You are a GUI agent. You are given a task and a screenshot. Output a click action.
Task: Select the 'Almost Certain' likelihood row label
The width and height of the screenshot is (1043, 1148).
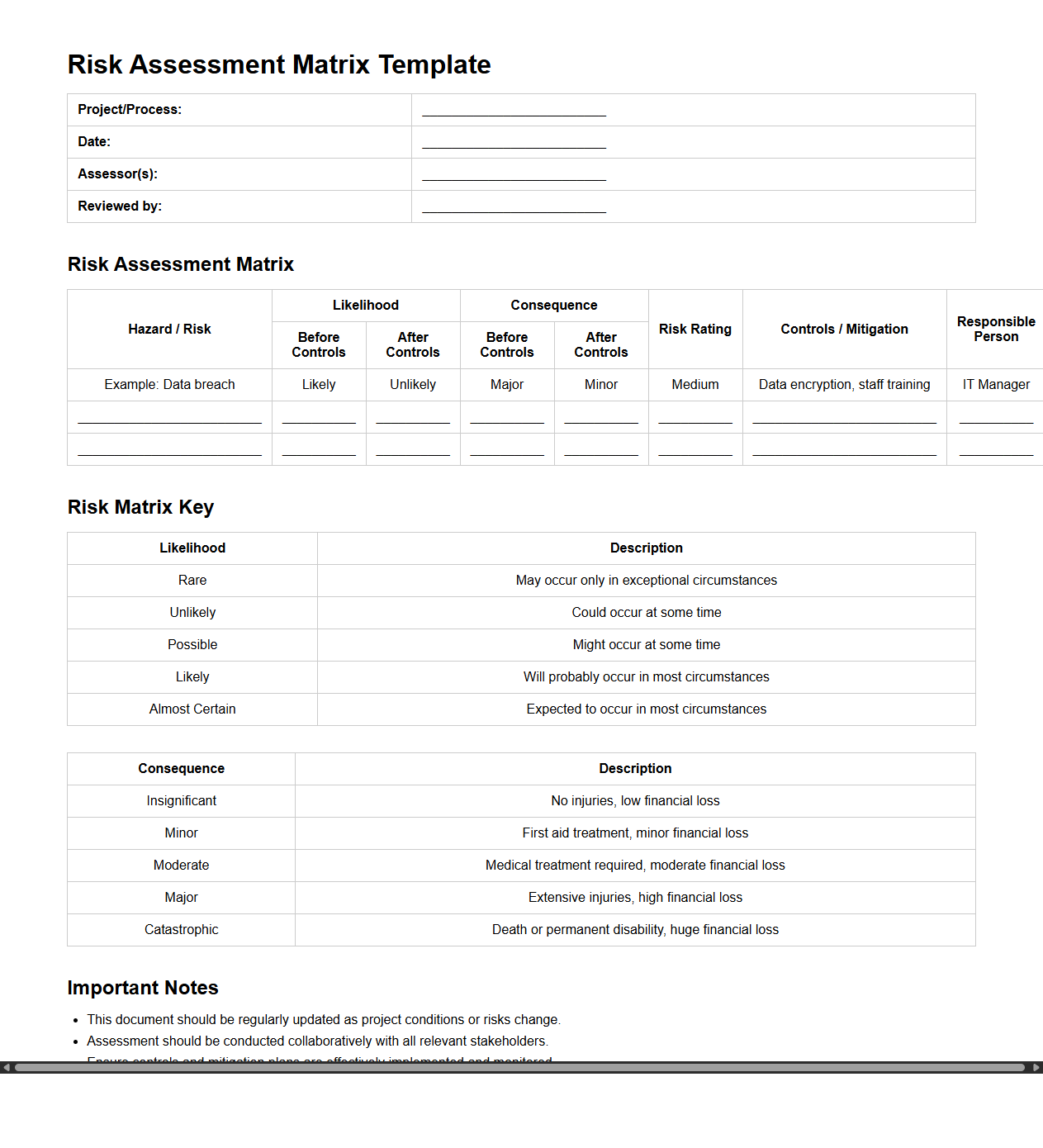click(192, 709)
